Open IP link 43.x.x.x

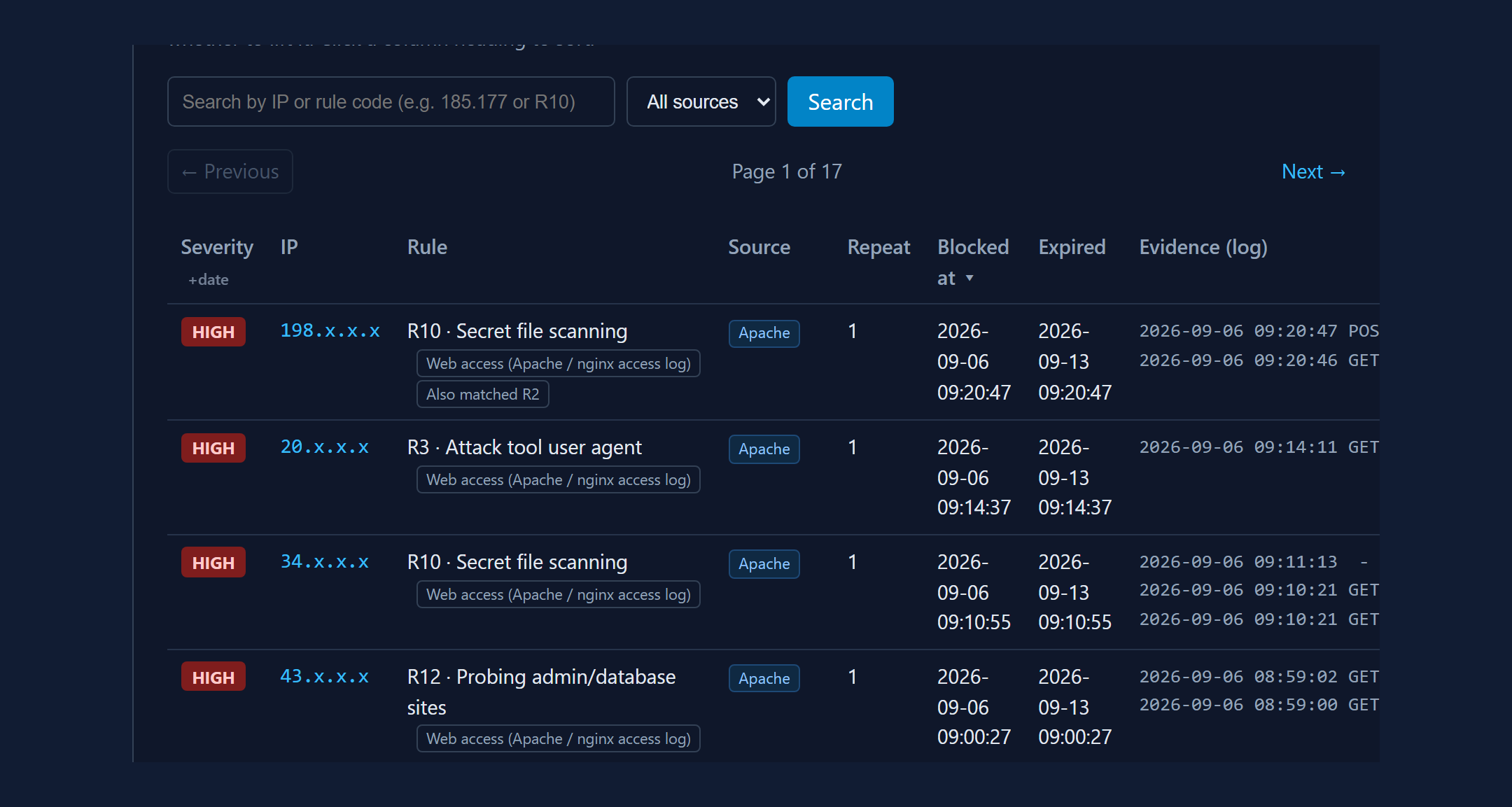[x=324, y=676]
